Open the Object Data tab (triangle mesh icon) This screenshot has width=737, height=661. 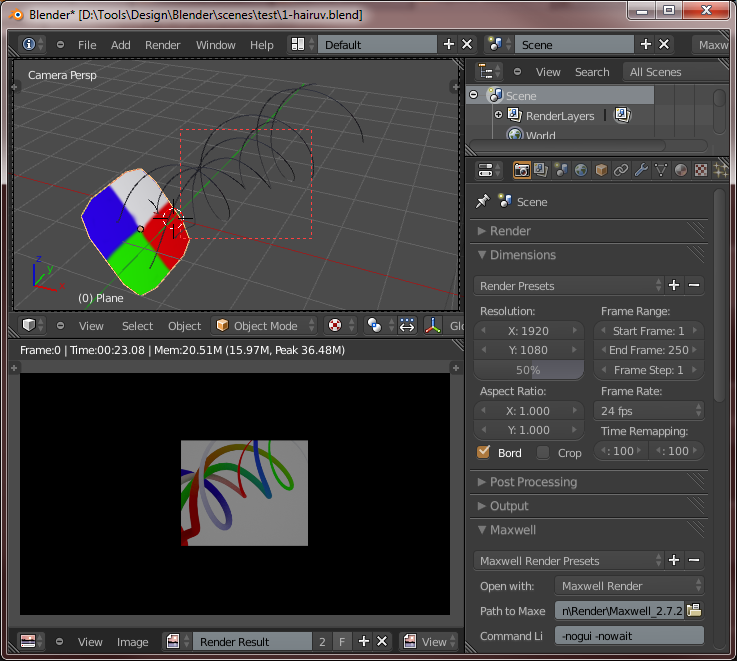pos(661,170)
